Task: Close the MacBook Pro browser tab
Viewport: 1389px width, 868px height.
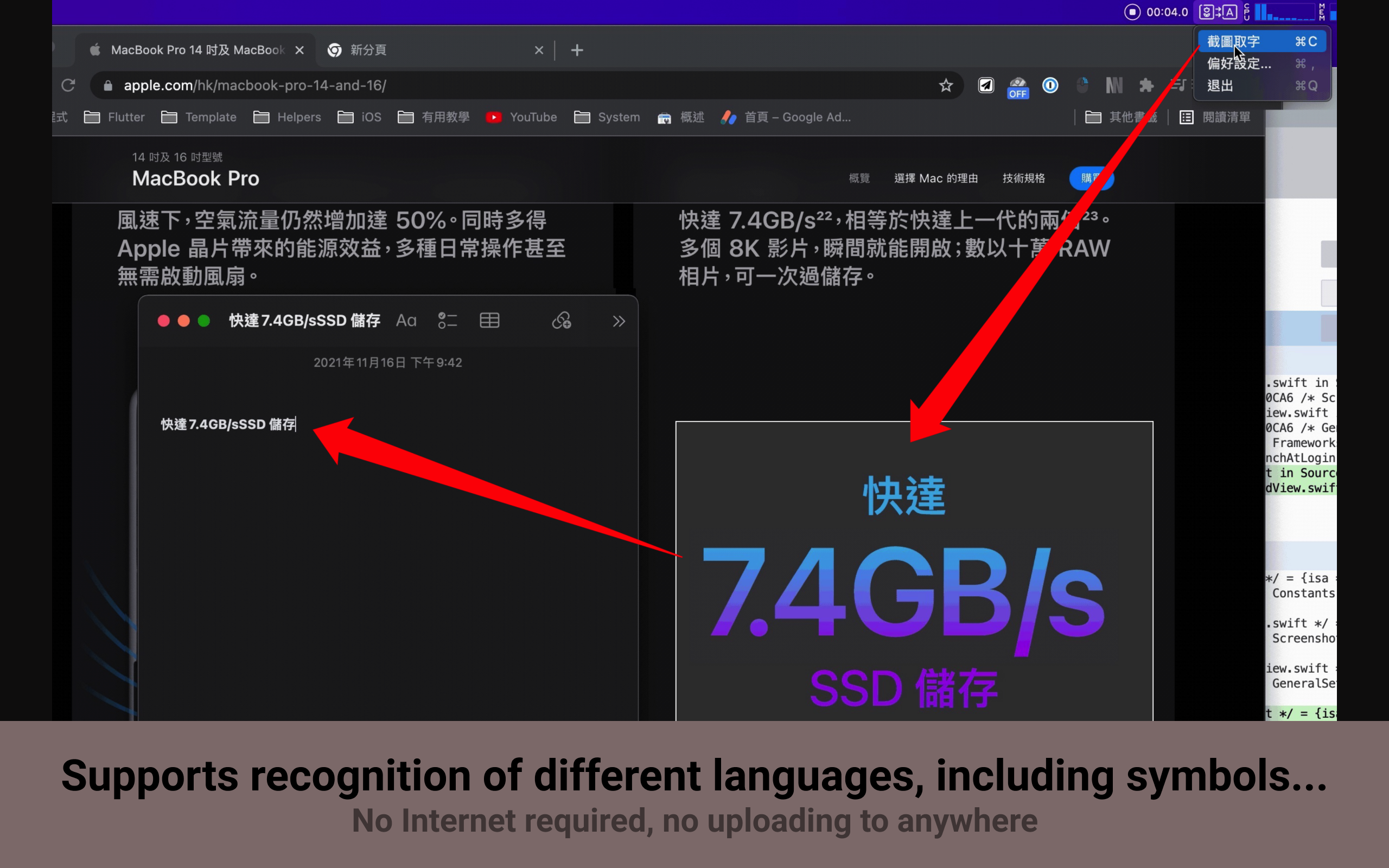Action: 299,50
